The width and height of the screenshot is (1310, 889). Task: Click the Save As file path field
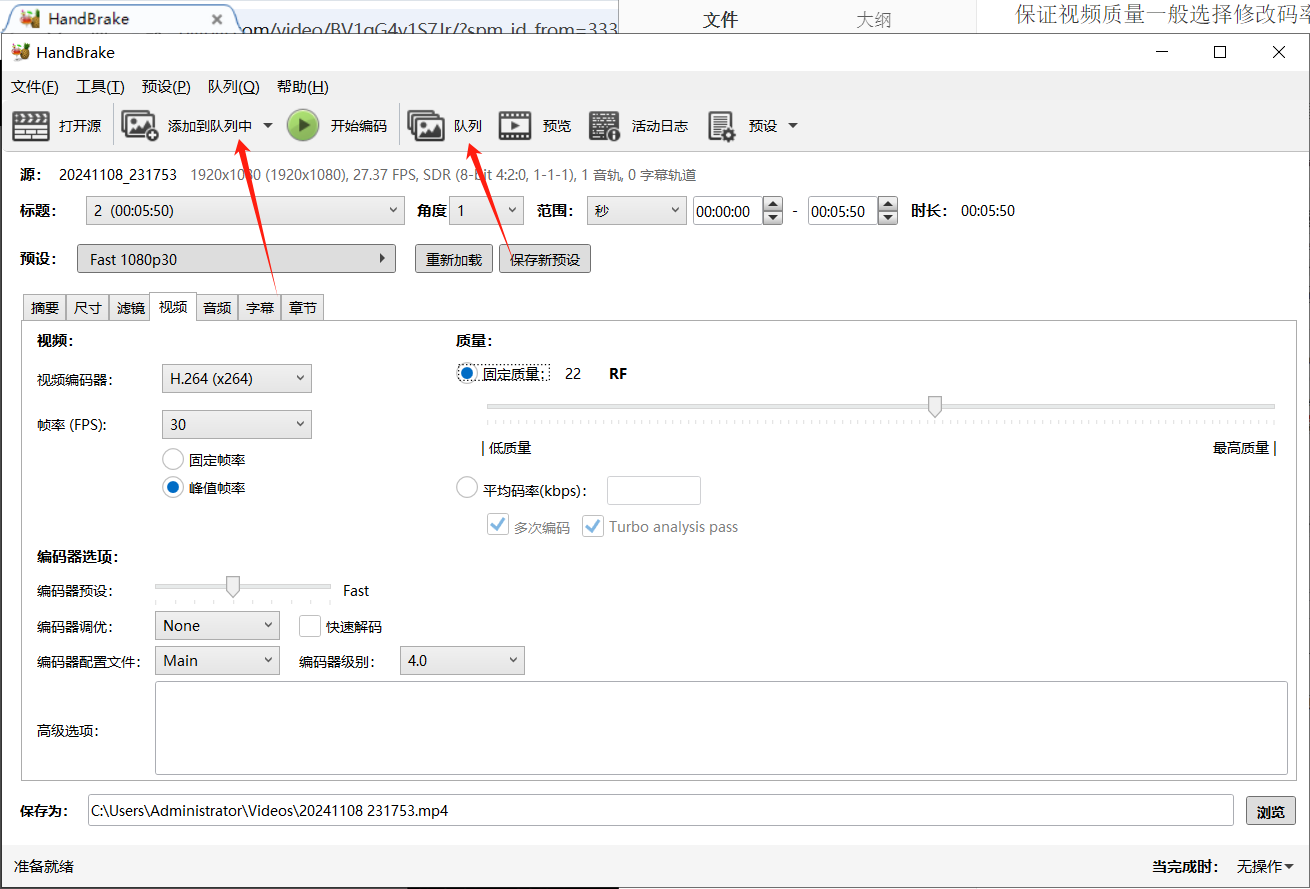(660, 810)
